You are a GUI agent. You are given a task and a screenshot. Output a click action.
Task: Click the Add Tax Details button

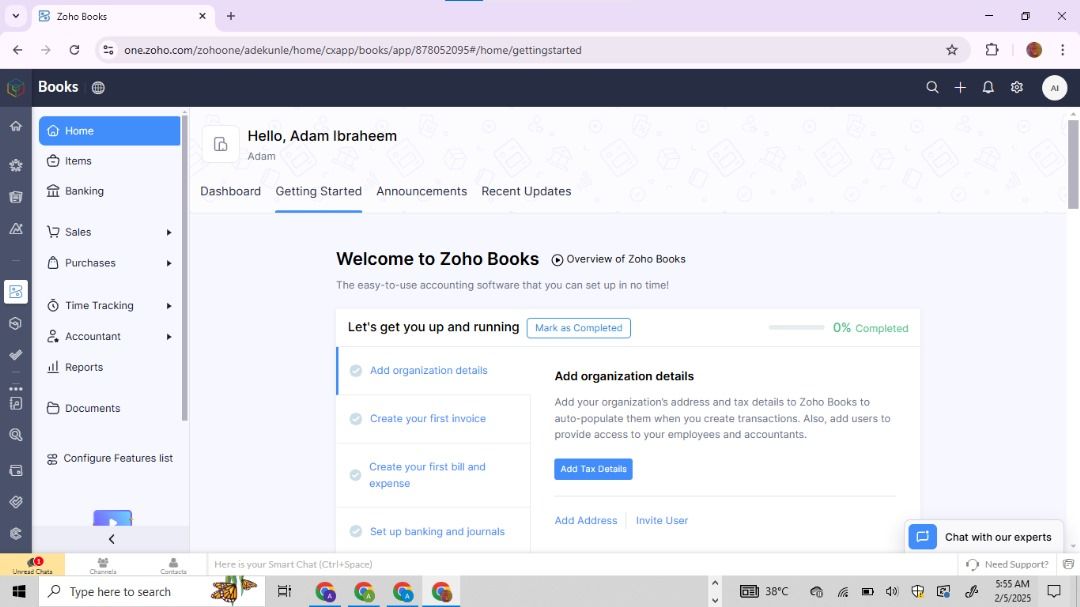[593, 469]
